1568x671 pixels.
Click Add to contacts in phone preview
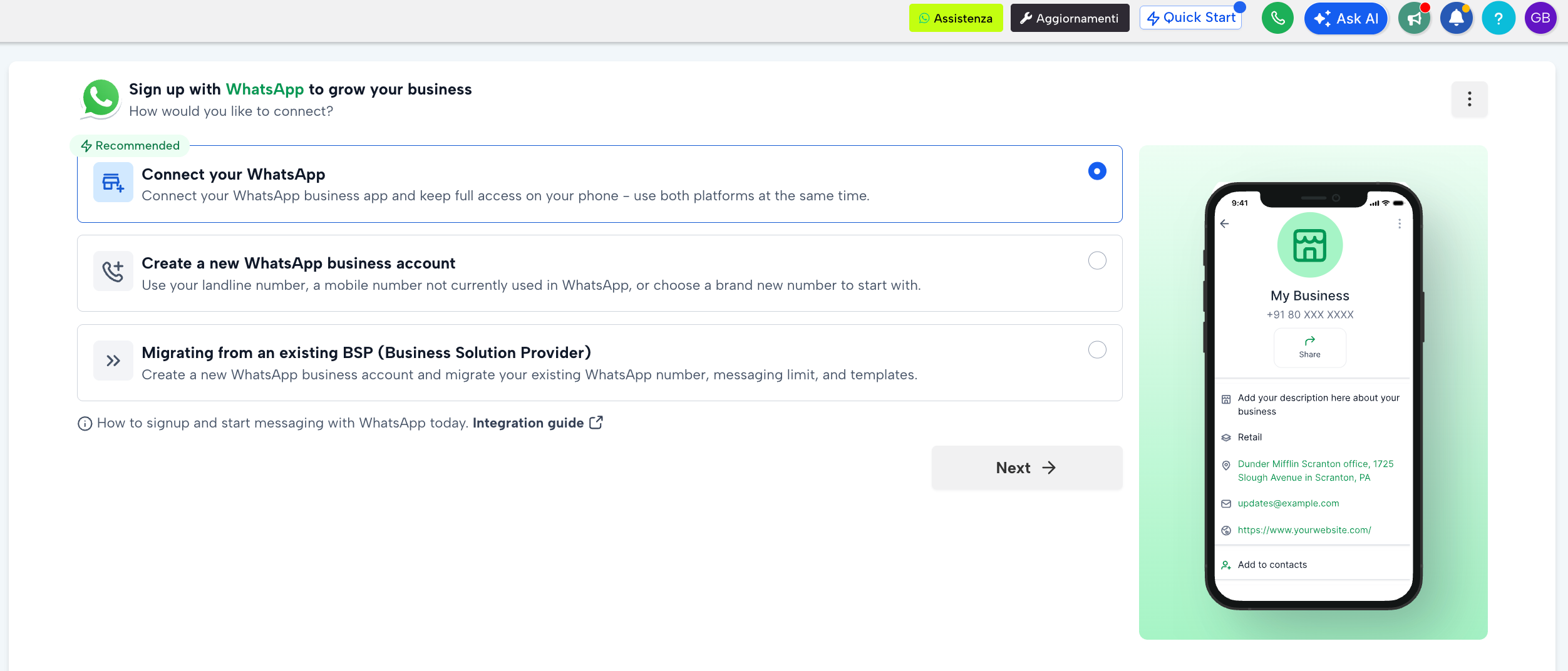pos(1272,565)
